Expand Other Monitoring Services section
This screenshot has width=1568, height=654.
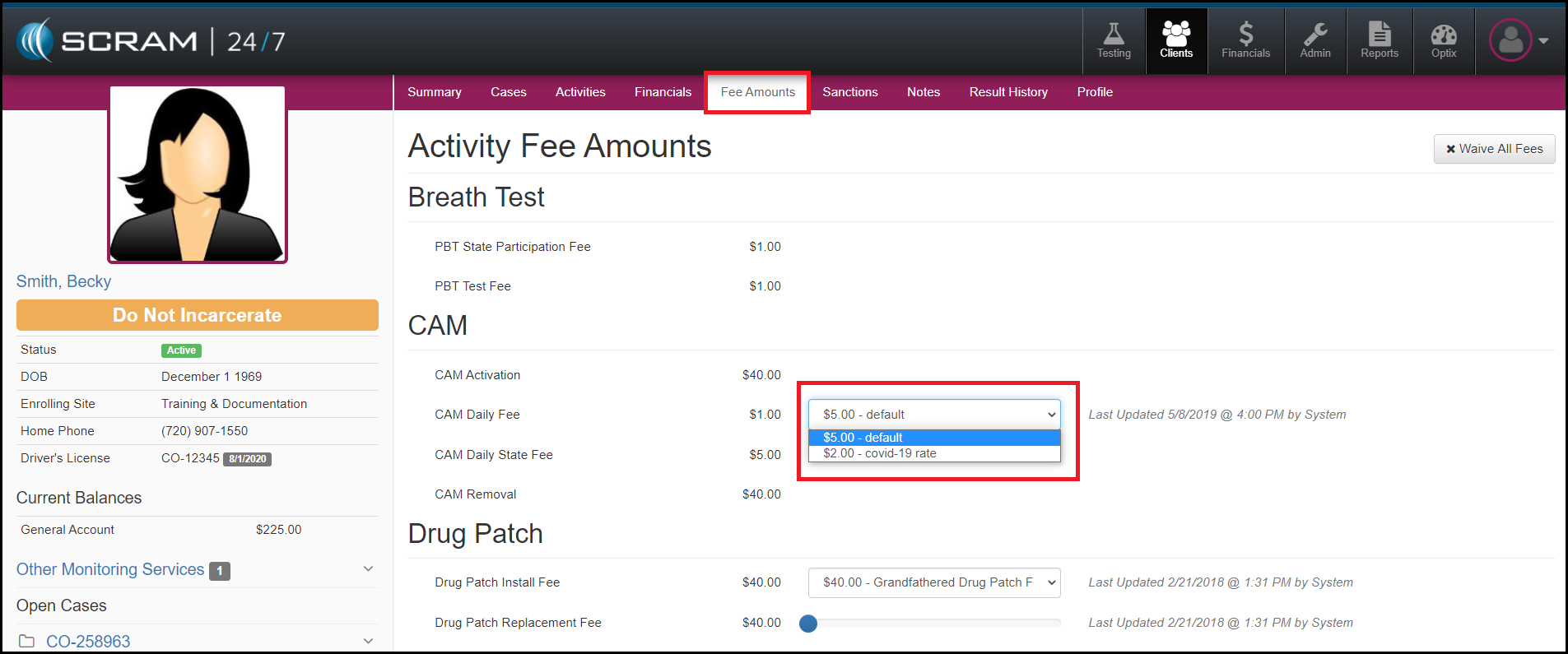pos(368,569)
